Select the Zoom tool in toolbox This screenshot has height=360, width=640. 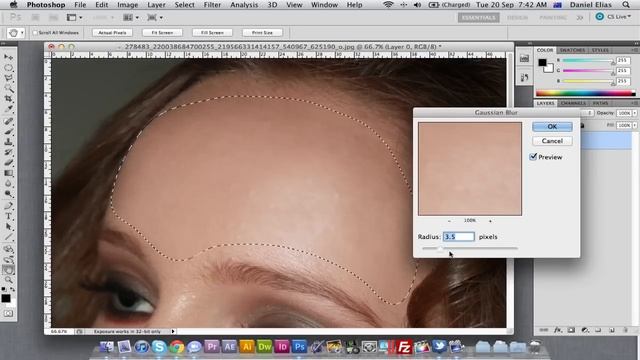pos(8,280)
